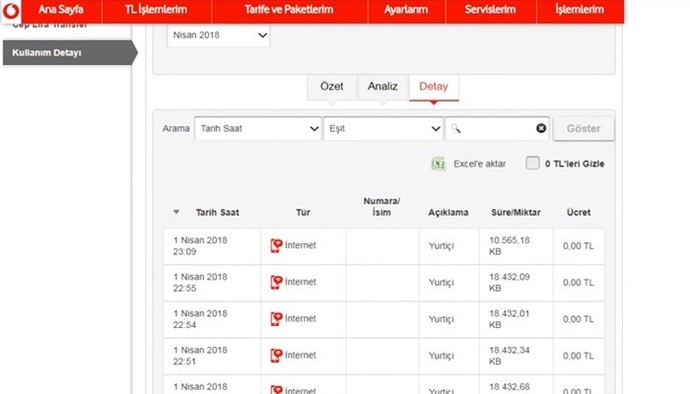Expand the Eşit condition dropdown
Screen dimensions: 690x394
(383, 129)
